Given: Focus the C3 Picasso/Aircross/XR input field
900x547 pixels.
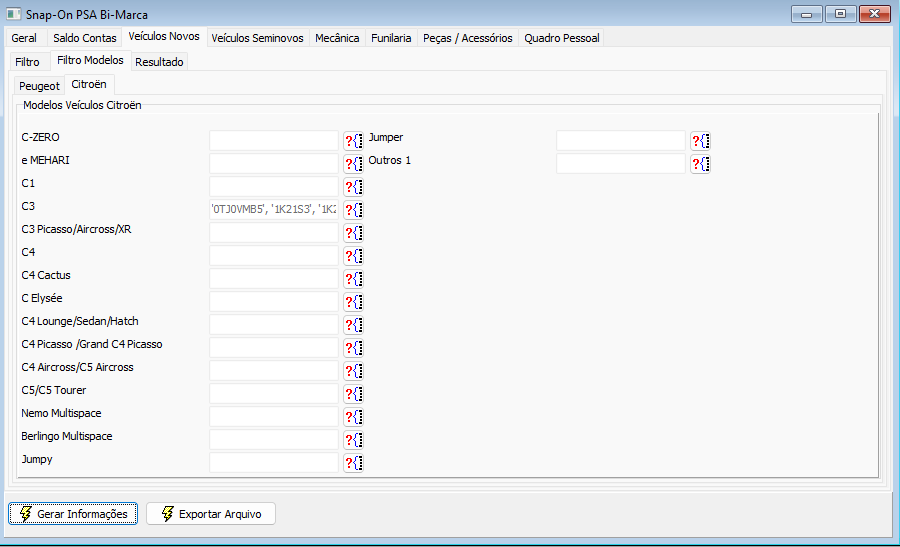Looking at the screenshot, I should pyautogui.click(x=274, y=232).
